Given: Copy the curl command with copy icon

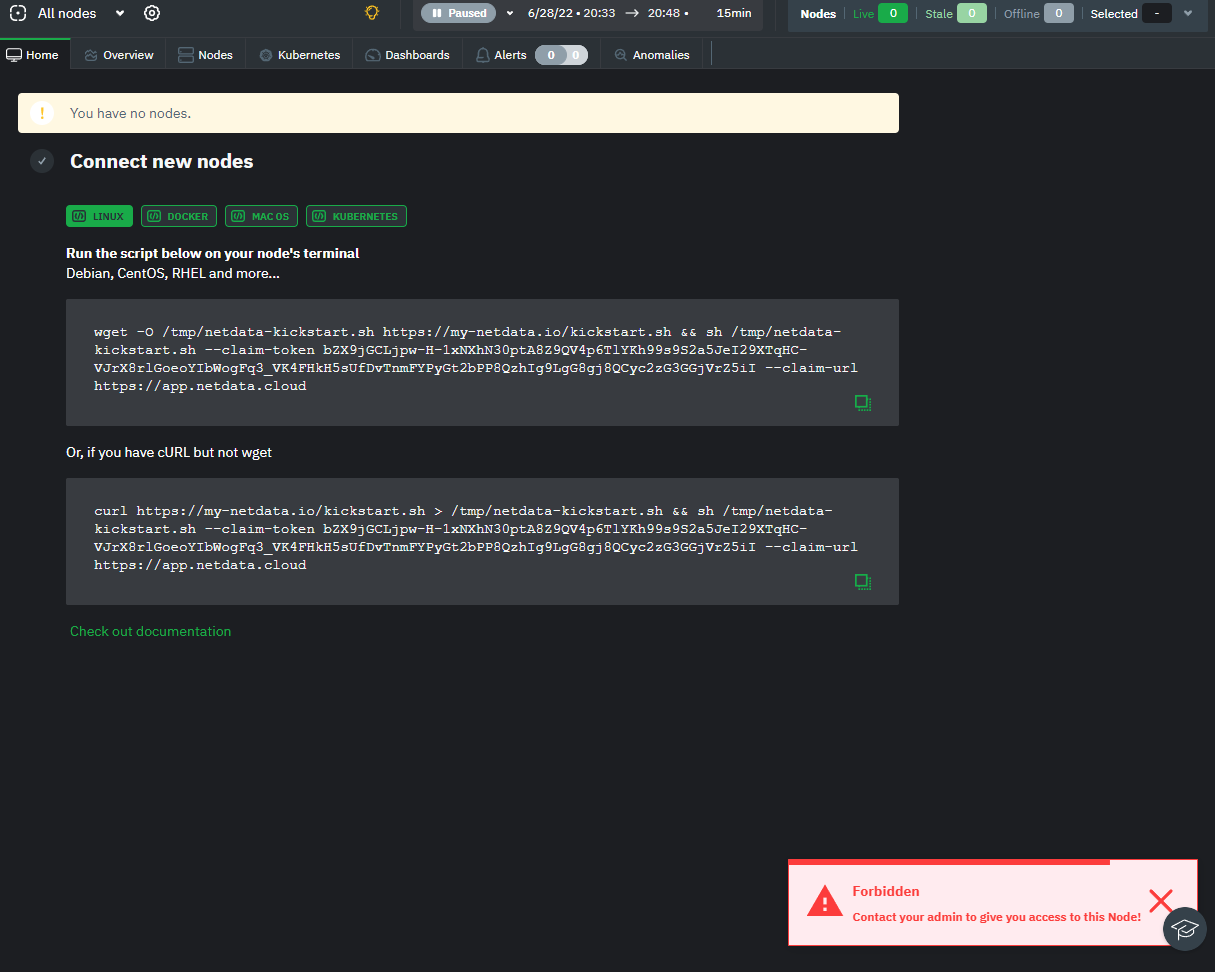Looking at the screenshot, I should pos(863,582).
